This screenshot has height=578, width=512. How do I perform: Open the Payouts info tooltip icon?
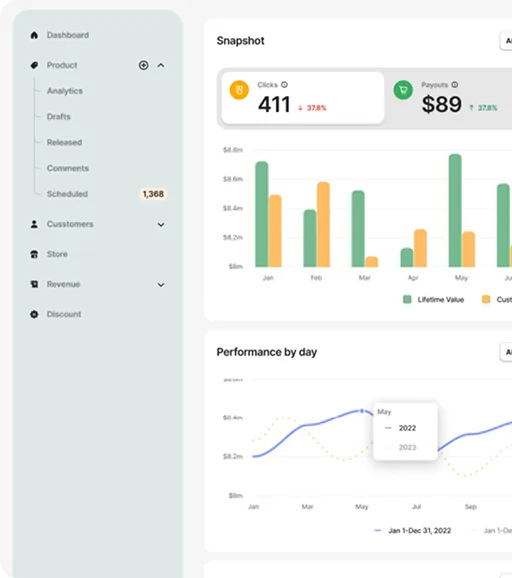(455, 85)
